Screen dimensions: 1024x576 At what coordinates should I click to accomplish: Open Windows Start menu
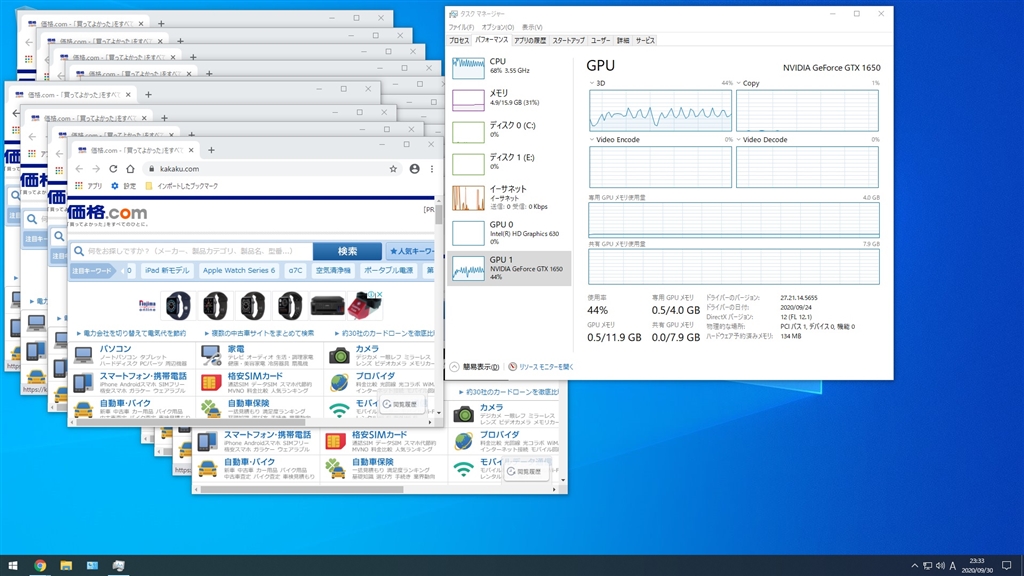(12, 566)
